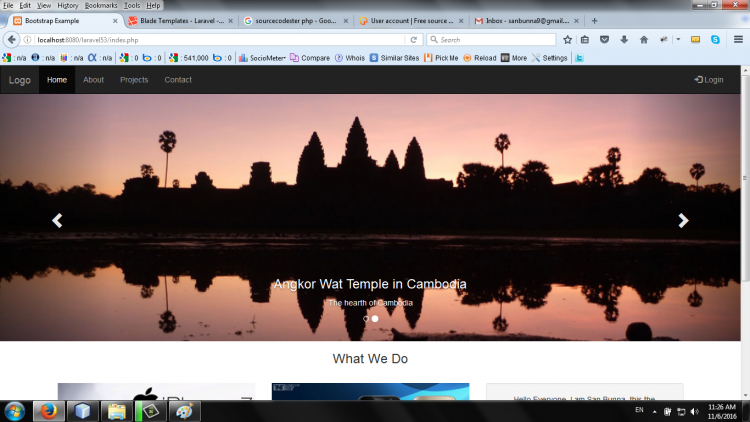Select second carousel indicator dot
This screenshot has width=750, height=422.
(375, 319)
